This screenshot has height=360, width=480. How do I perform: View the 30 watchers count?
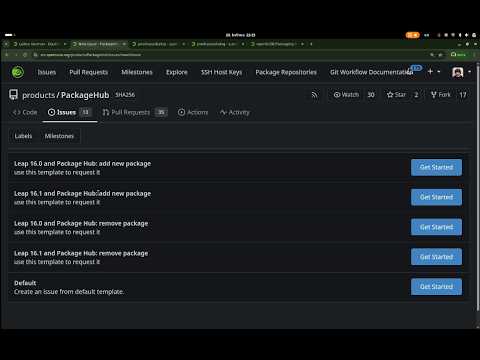371,95
